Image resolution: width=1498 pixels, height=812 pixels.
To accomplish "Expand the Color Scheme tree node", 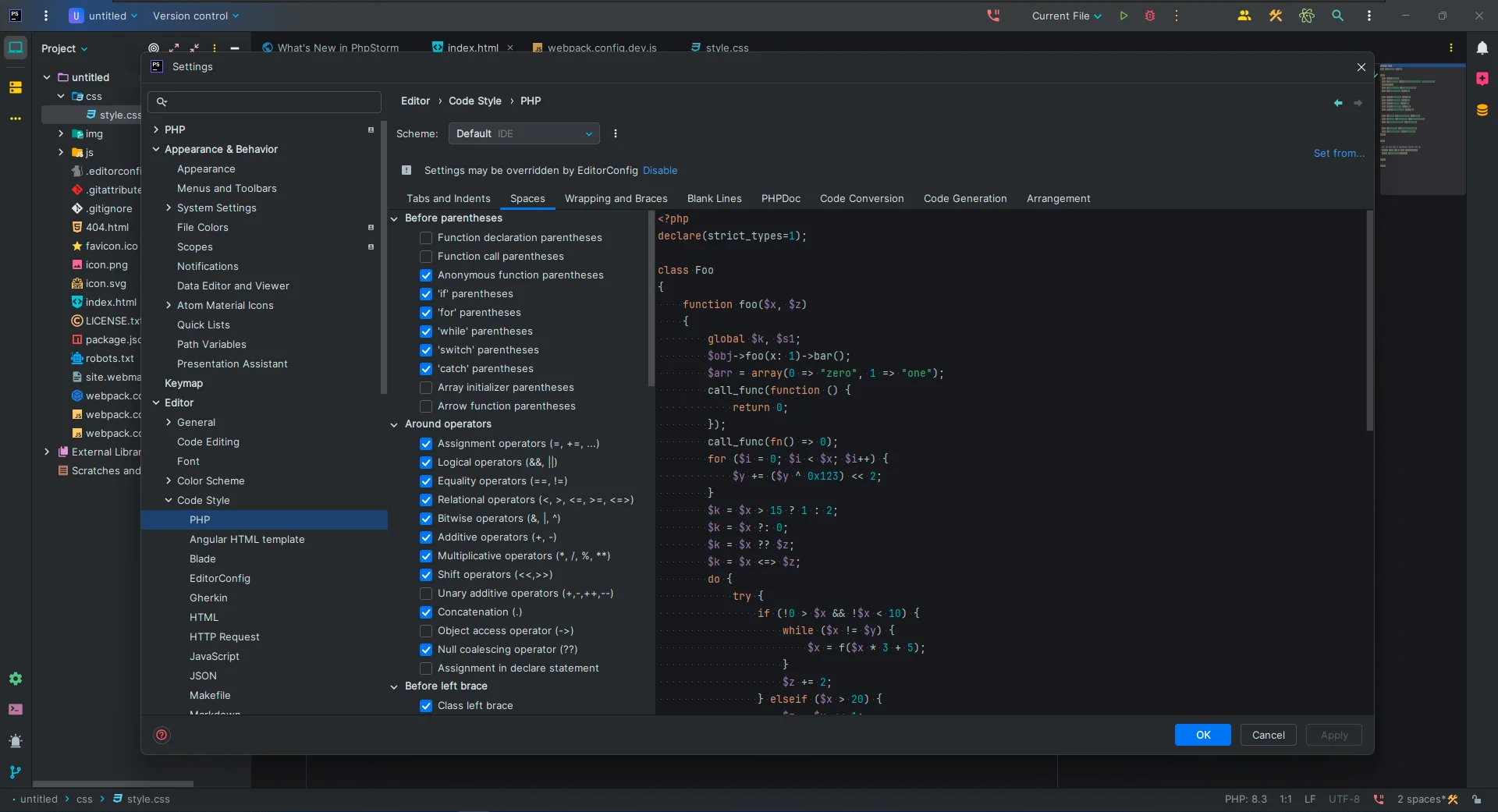I will click(169, 481).
